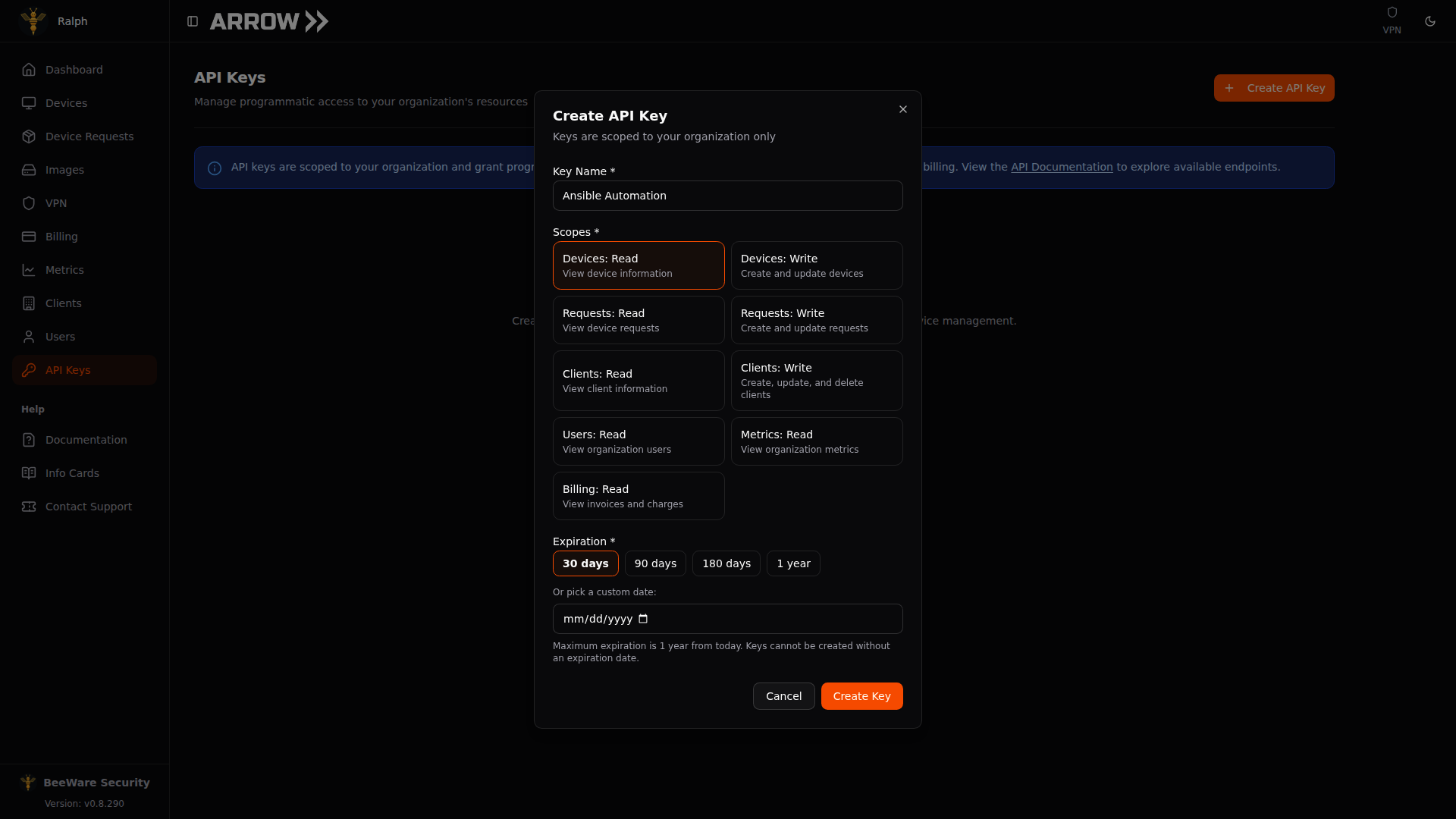
Task: Open Metrics in the sidebar
Action: click(84, 270)
